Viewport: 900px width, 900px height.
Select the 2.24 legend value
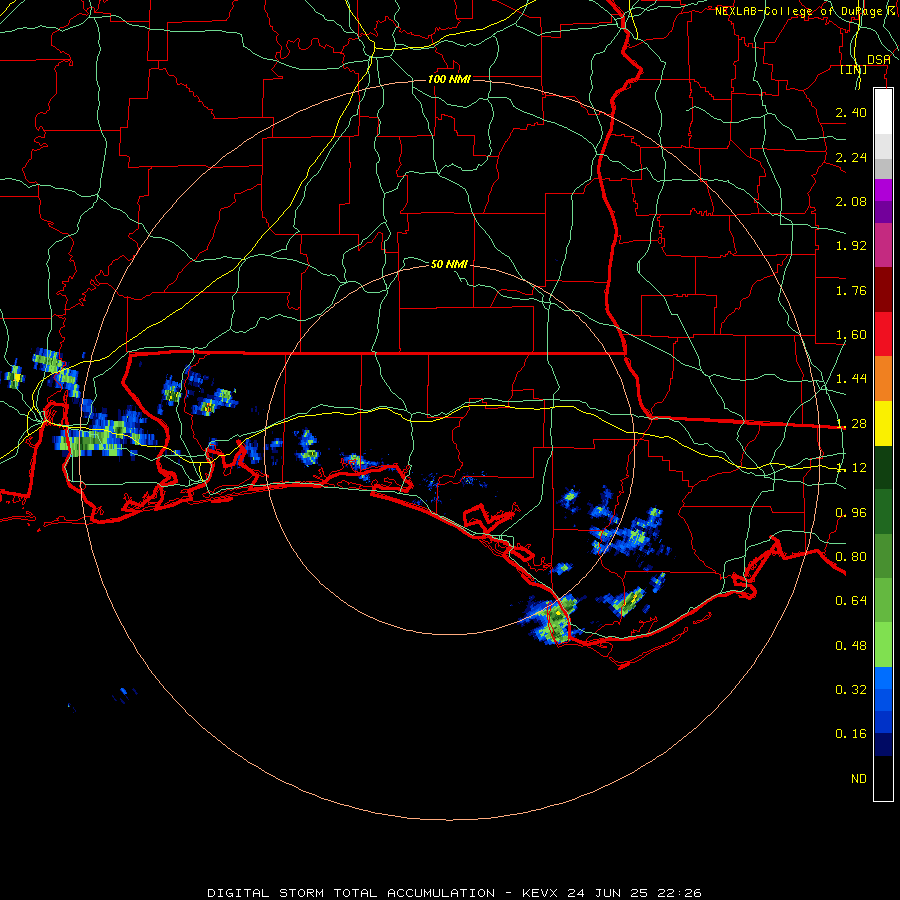(851, 157)
